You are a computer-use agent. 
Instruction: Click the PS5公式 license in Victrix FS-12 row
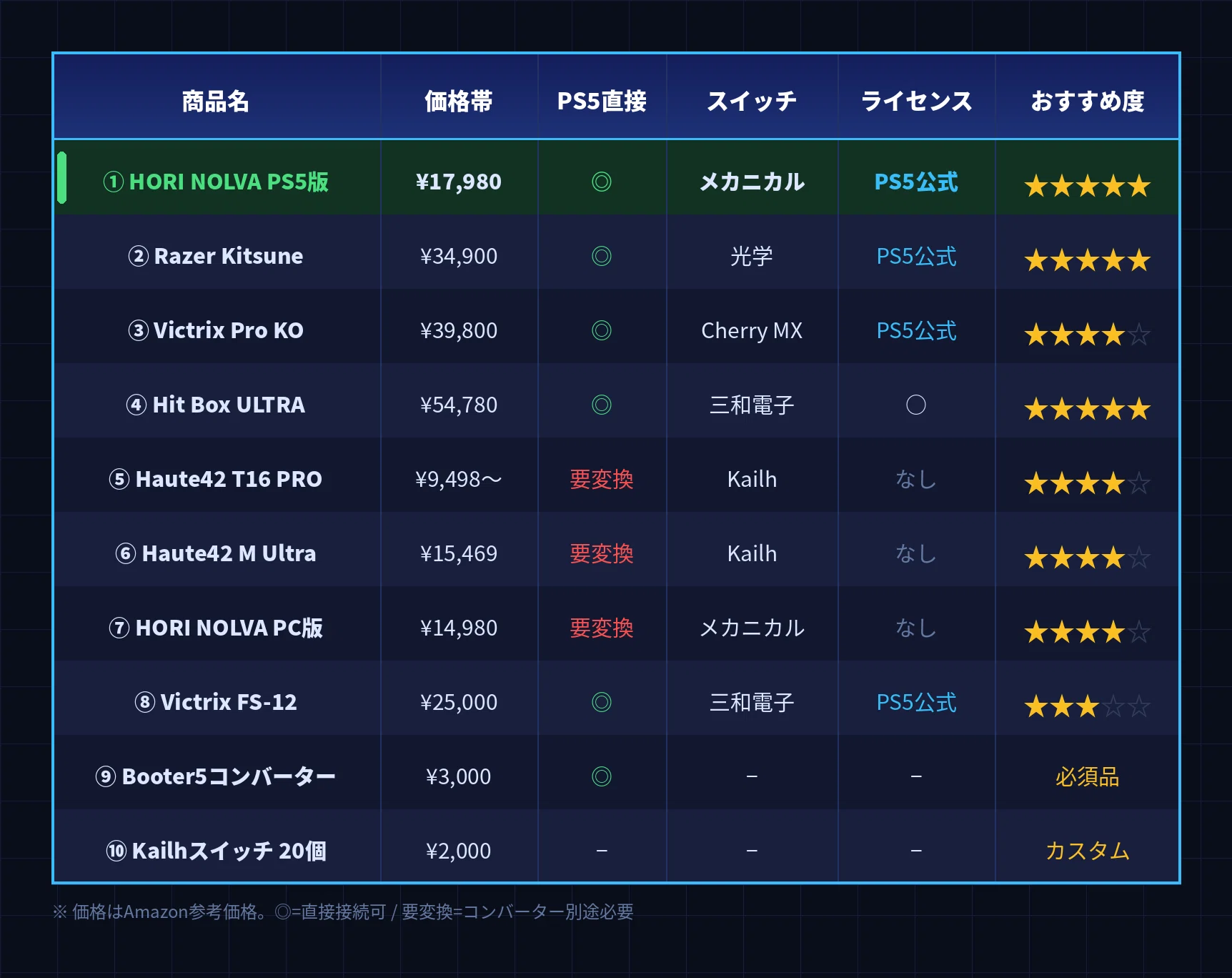[916, 702]
